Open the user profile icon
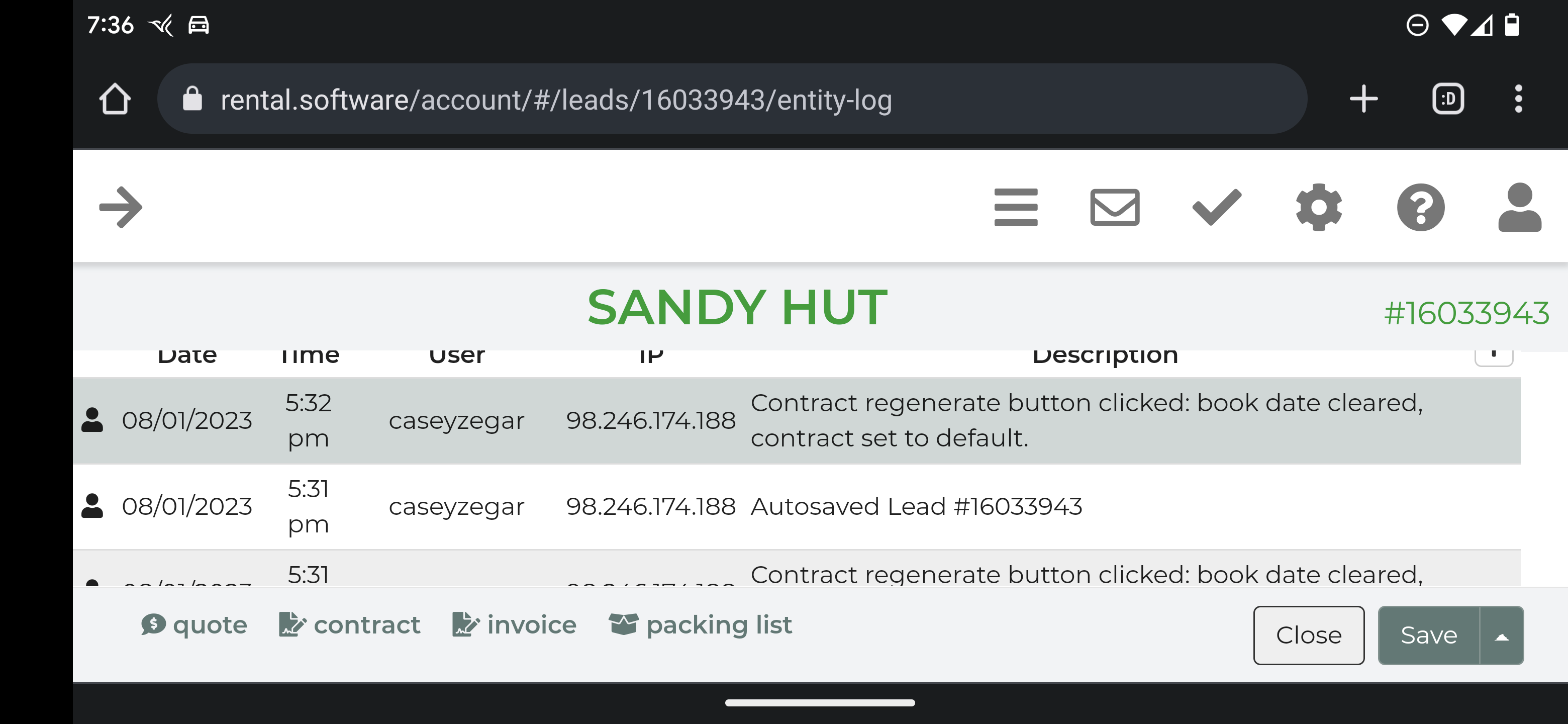Image resolution: width=1568 pixels, height=724 pixels. coord(1519,207)
